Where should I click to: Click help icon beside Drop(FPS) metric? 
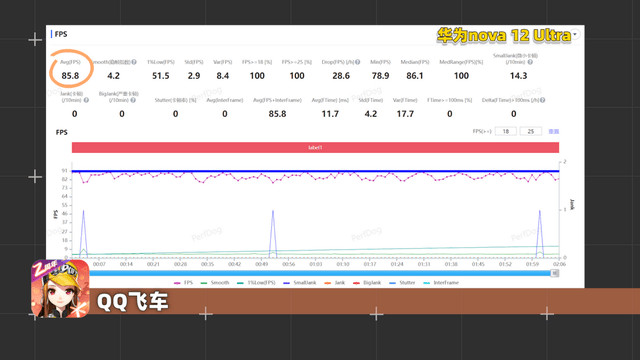point(357,62)
